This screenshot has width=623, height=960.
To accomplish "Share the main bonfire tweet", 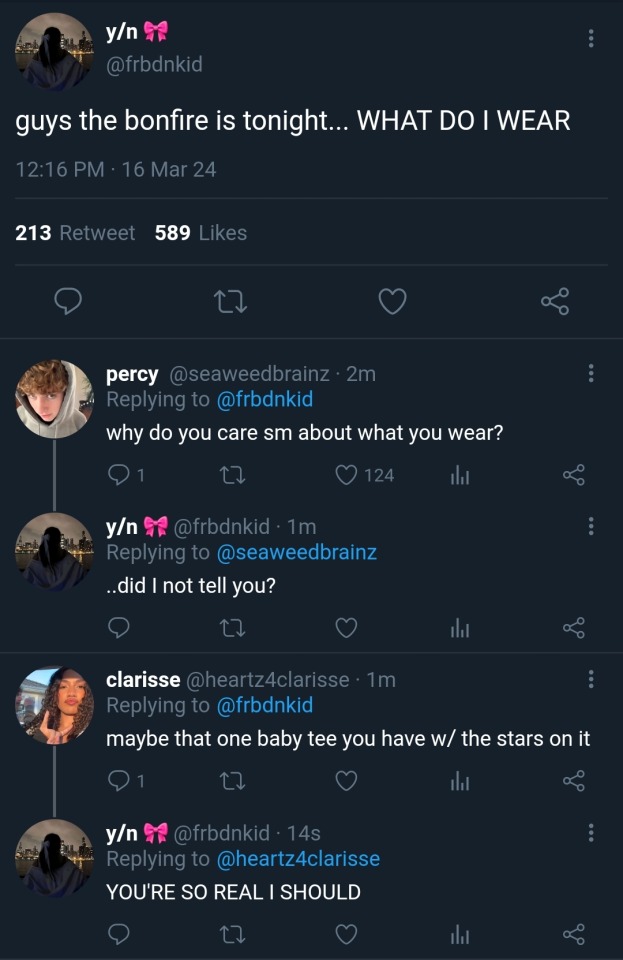I will pyautogui.click(x=555, y=301).
